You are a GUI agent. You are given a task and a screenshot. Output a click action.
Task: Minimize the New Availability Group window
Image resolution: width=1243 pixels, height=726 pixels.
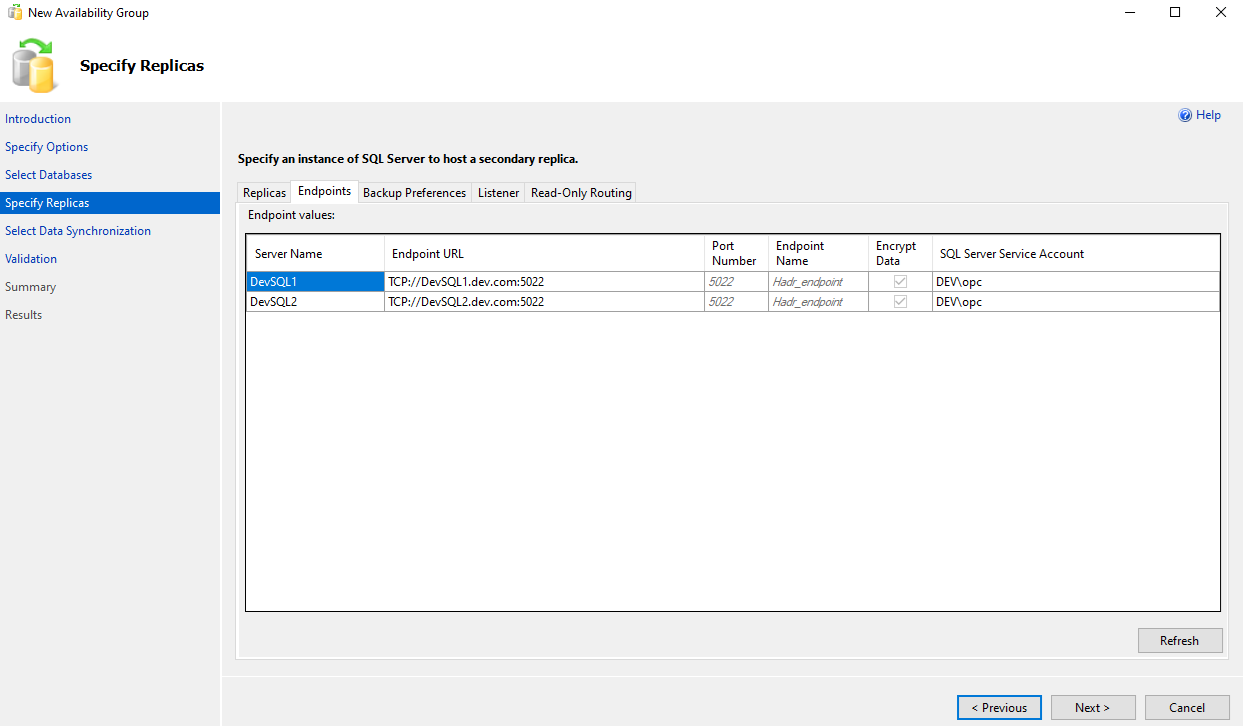(1129, 13)
